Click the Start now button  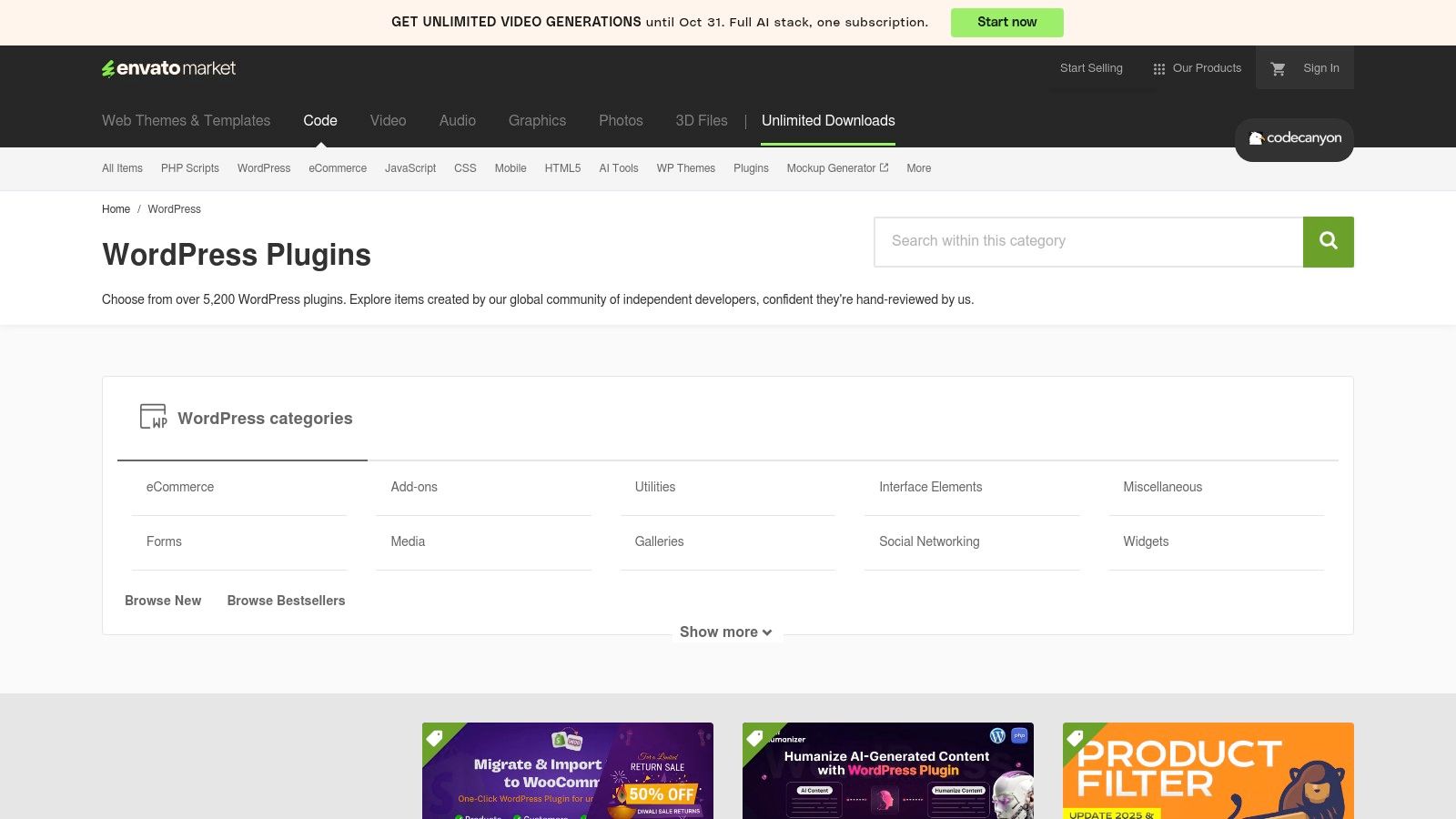(1006, 22)
